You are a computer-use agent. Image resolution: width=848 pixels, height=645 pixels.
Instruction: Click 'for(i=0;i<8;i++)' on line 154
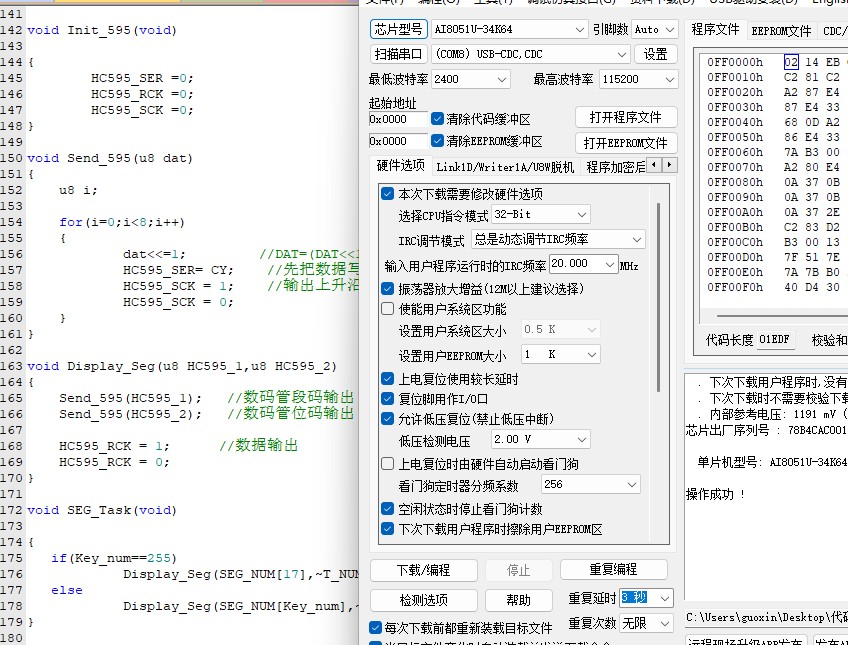(122, 222)
